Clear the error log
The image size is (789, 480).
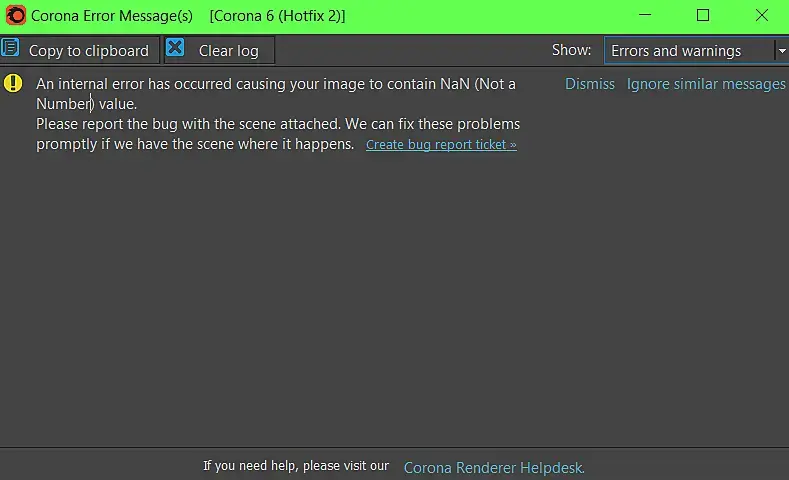(219, 50)
